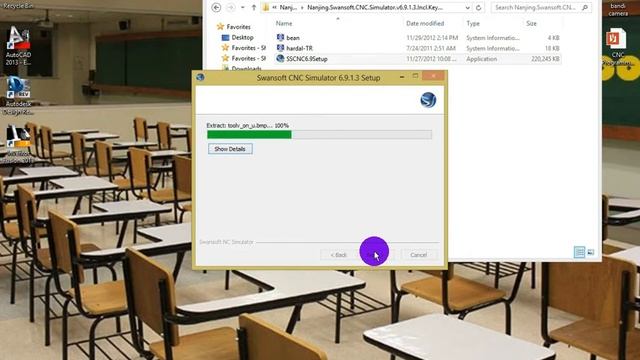Image resolution: width=640 pixels, height=360 pixels.
Task: Open recent locations dropdown arrow in Explorer
Action: tap(242, 7)
